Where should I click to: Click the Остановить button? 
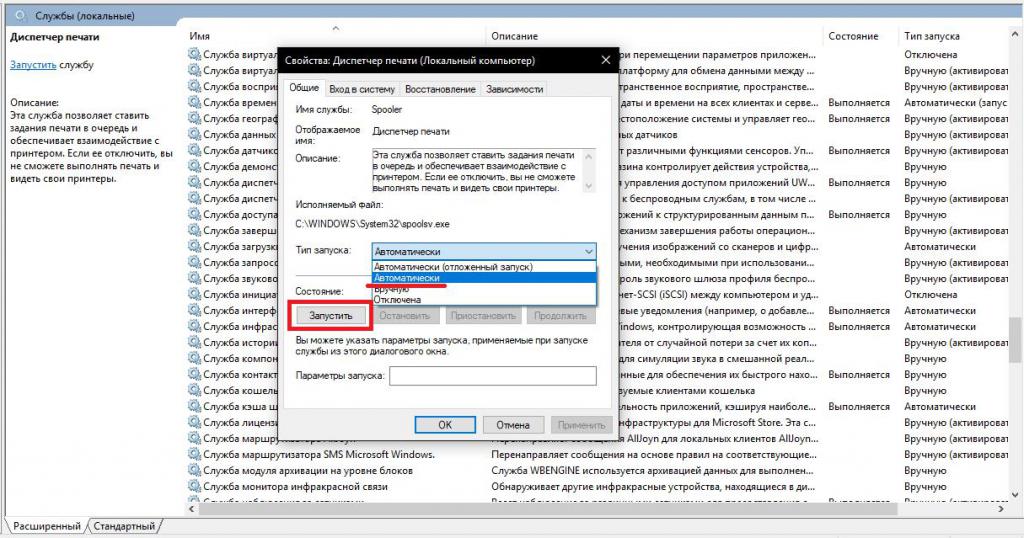(x=405, y=315)
